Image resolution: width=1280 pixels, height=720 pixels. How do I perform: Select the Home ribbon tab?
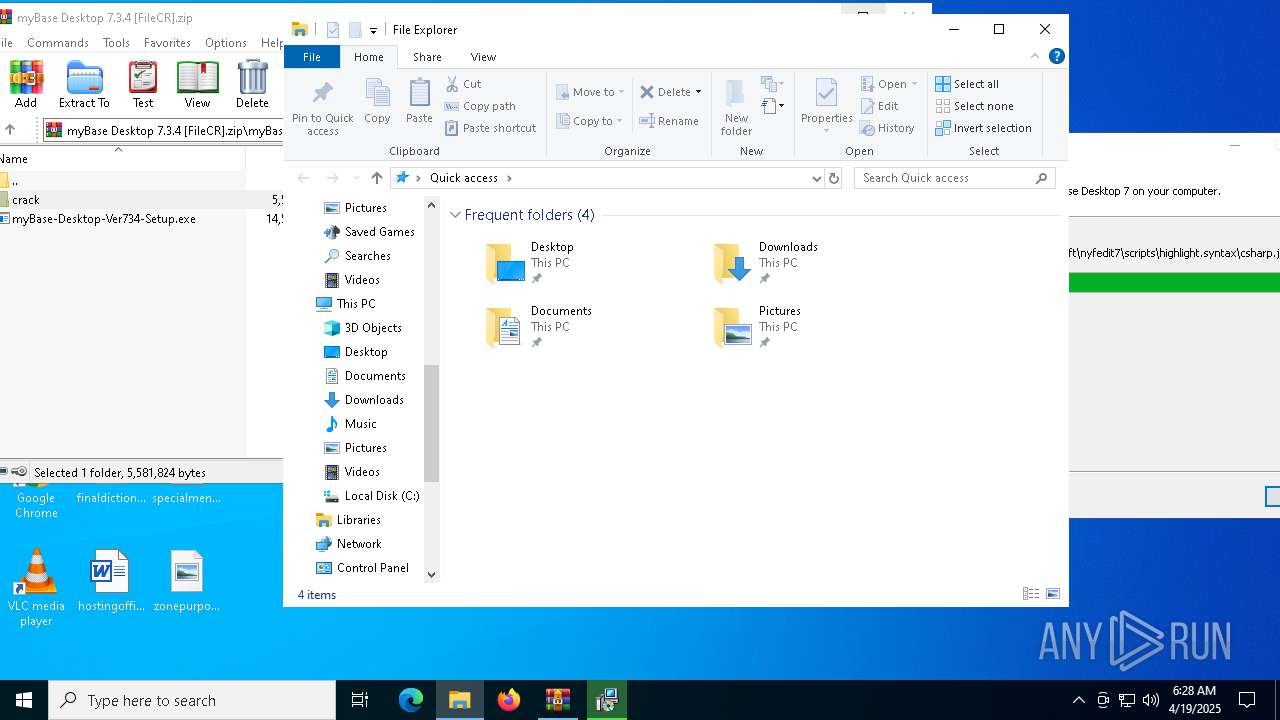click(x=368, y=57)
